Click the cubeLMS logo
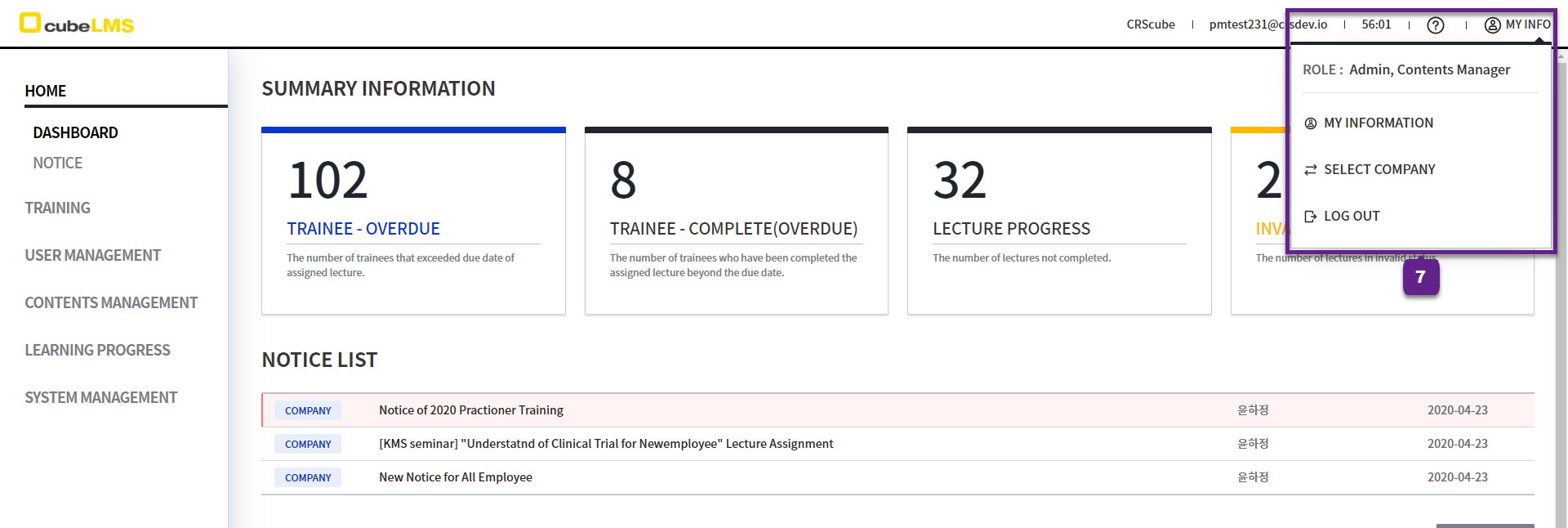The height and width of the screenshot is (528, 1568). (77, 24)
